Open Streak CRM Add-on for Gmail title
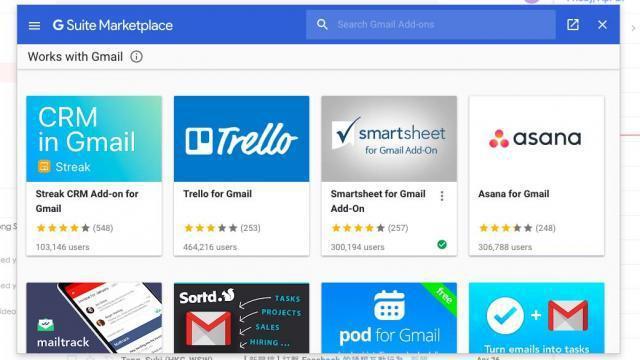 coord(87,201)
